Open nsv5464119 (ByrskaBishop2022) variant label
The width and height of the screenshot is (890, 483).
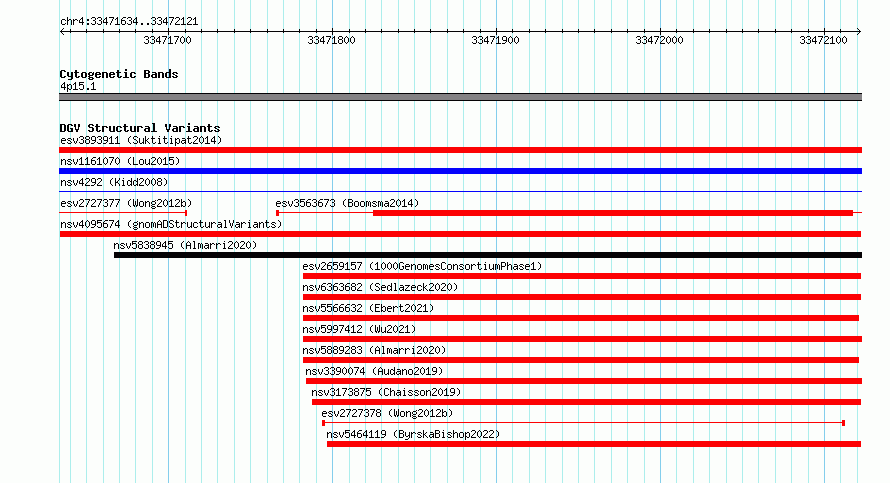click(x=413, y=434)
